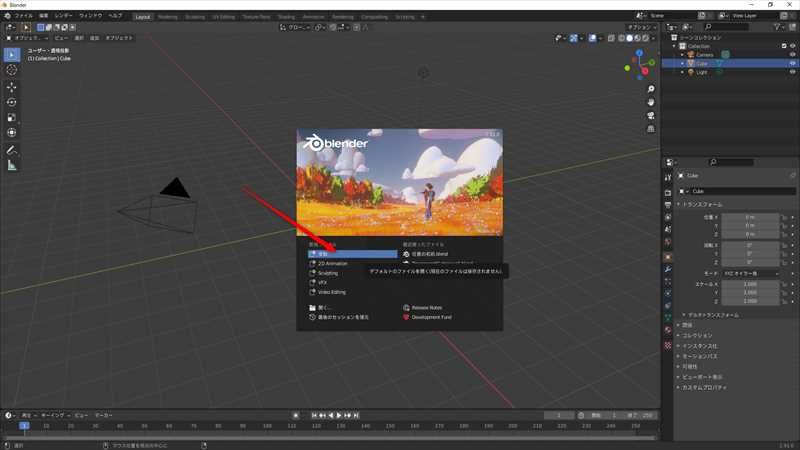
Task: Toggle X-ray mode in viewport header
Action: [x=611, y=38]
